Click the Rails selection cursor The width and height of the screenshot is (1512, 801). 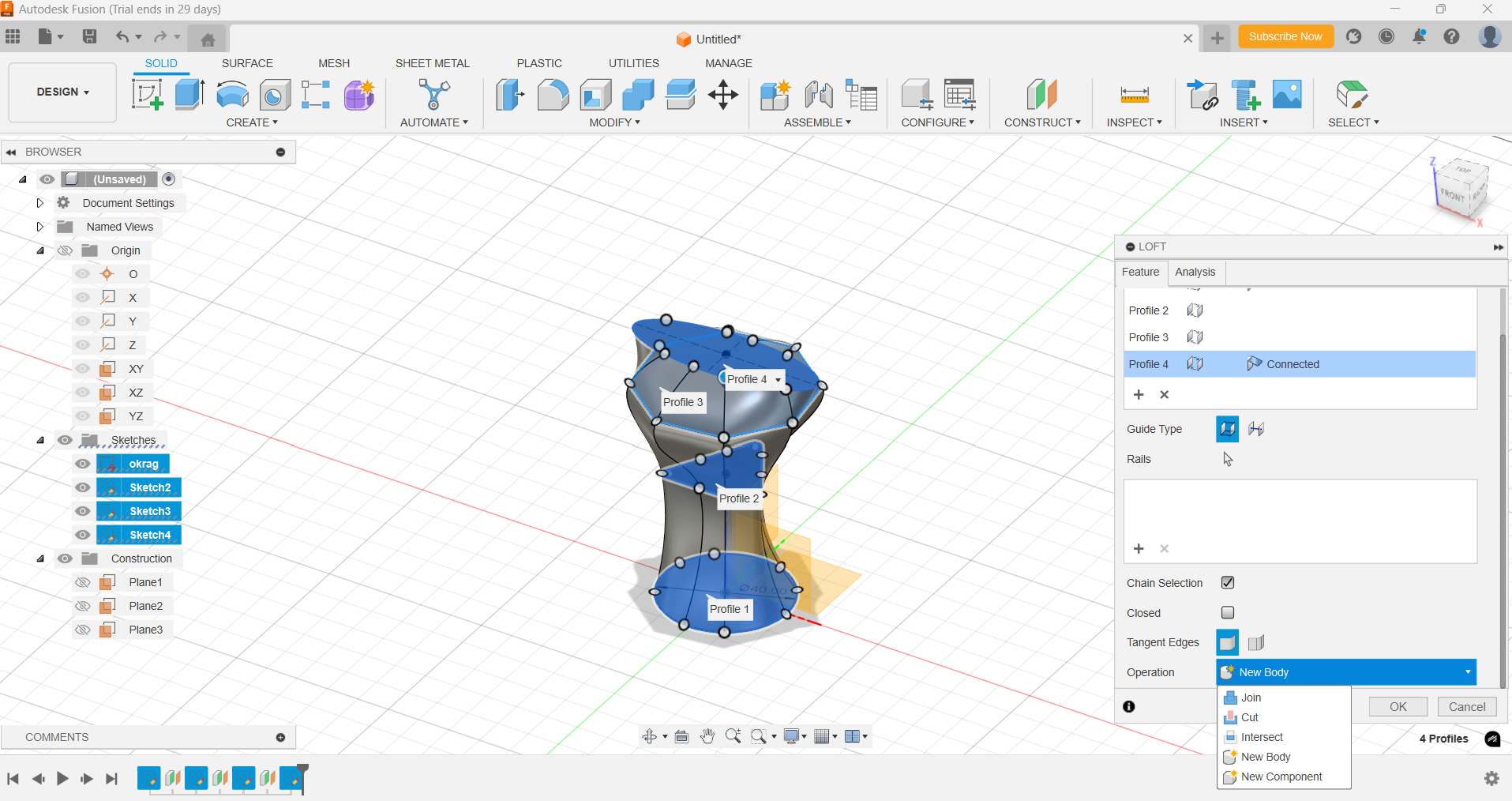tap(1228, 459)
